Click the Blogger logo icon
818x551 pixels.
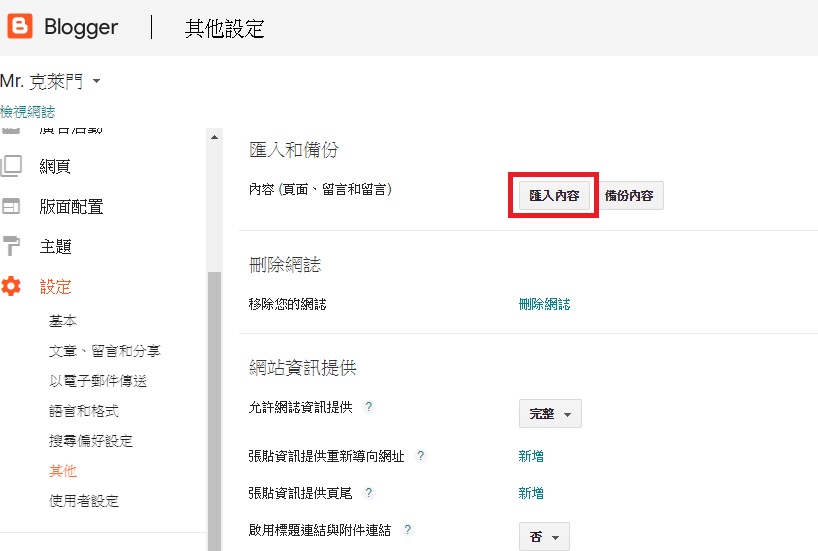(20, 26)
